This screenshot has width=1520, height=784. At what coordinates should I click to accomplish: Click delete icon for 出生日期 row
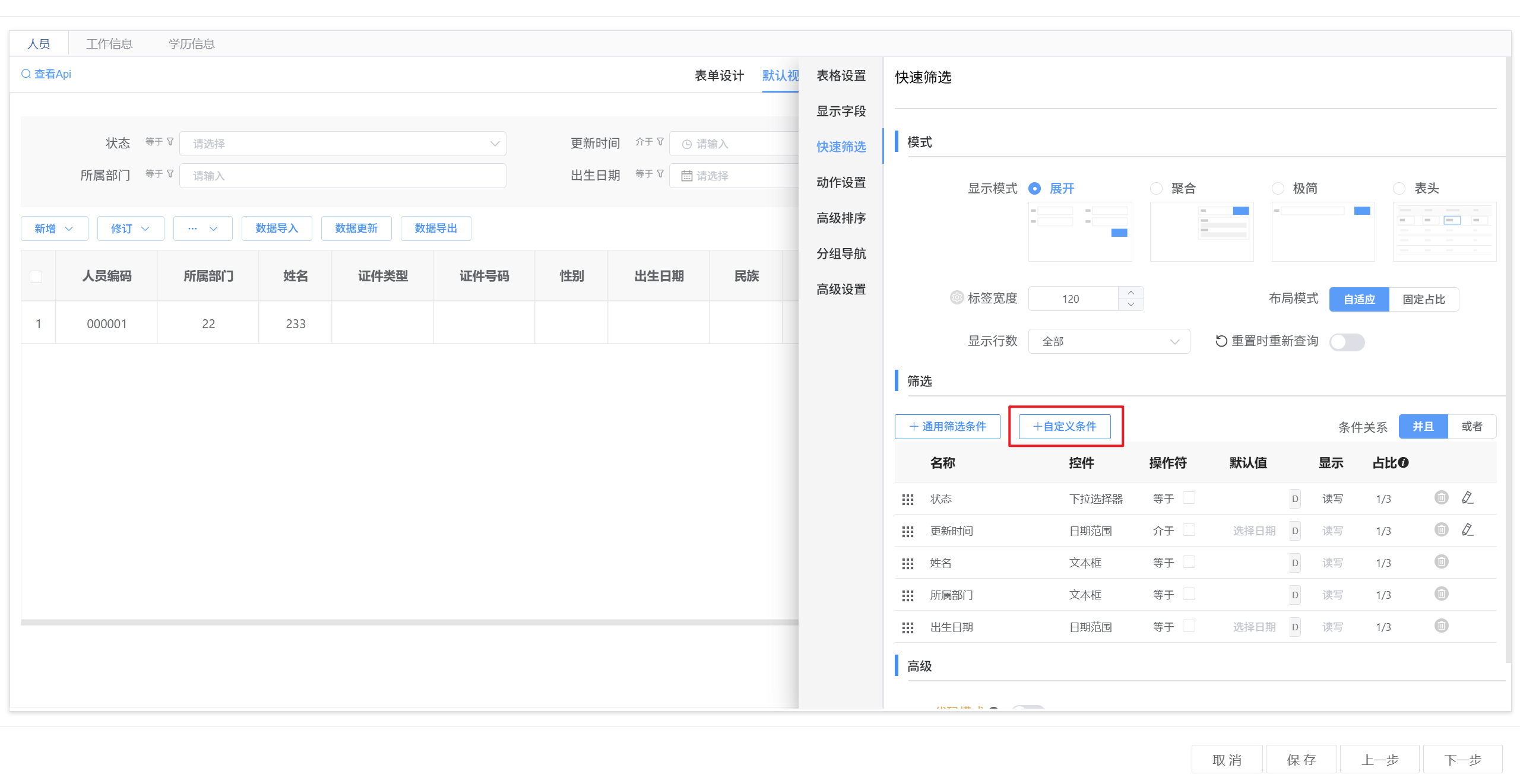[1441, 626]
